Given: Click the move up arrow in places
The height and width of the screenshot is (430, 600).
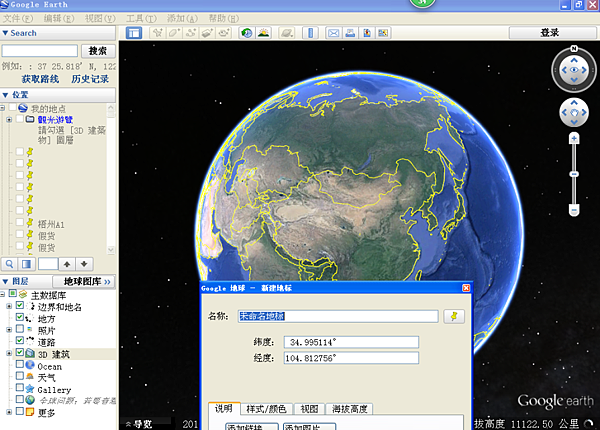Looking at the screenshot, I should 67,264.
